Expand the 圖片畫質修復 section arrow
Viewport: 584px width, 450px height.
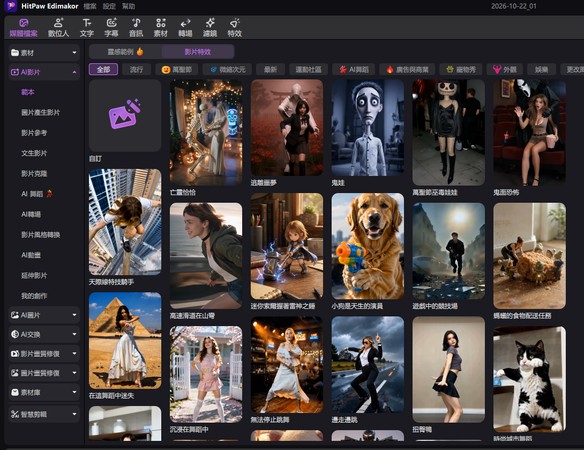click(74, 373)
